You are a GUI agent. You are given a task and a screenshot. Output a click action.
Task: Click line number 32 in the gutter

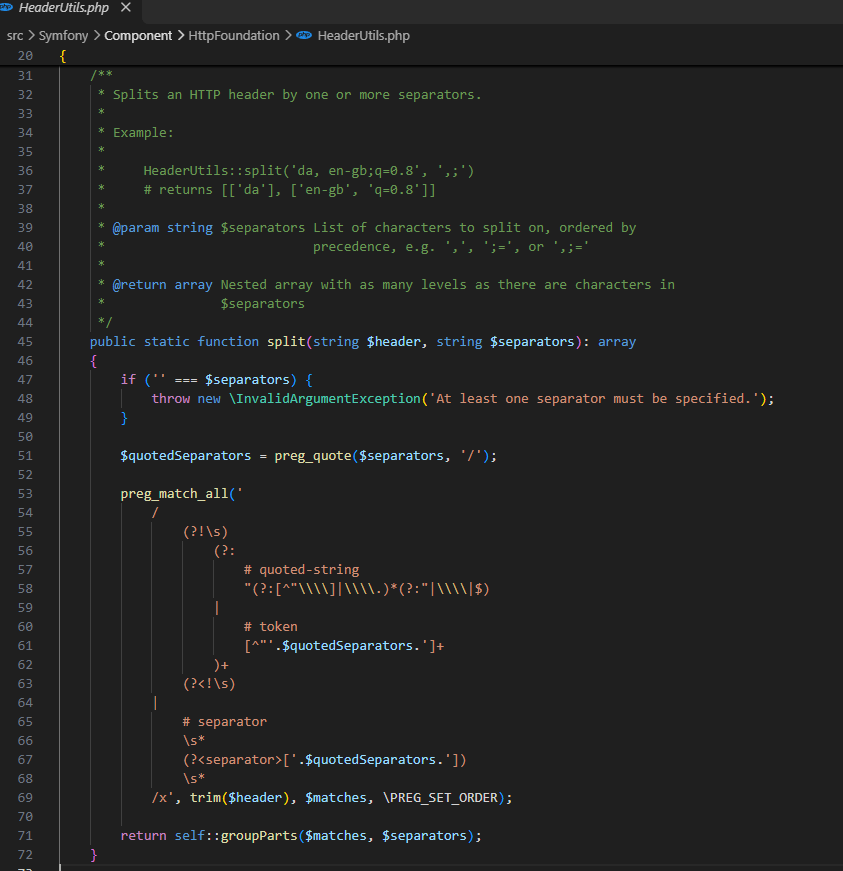pyautogui.click(x=25, y=95)
